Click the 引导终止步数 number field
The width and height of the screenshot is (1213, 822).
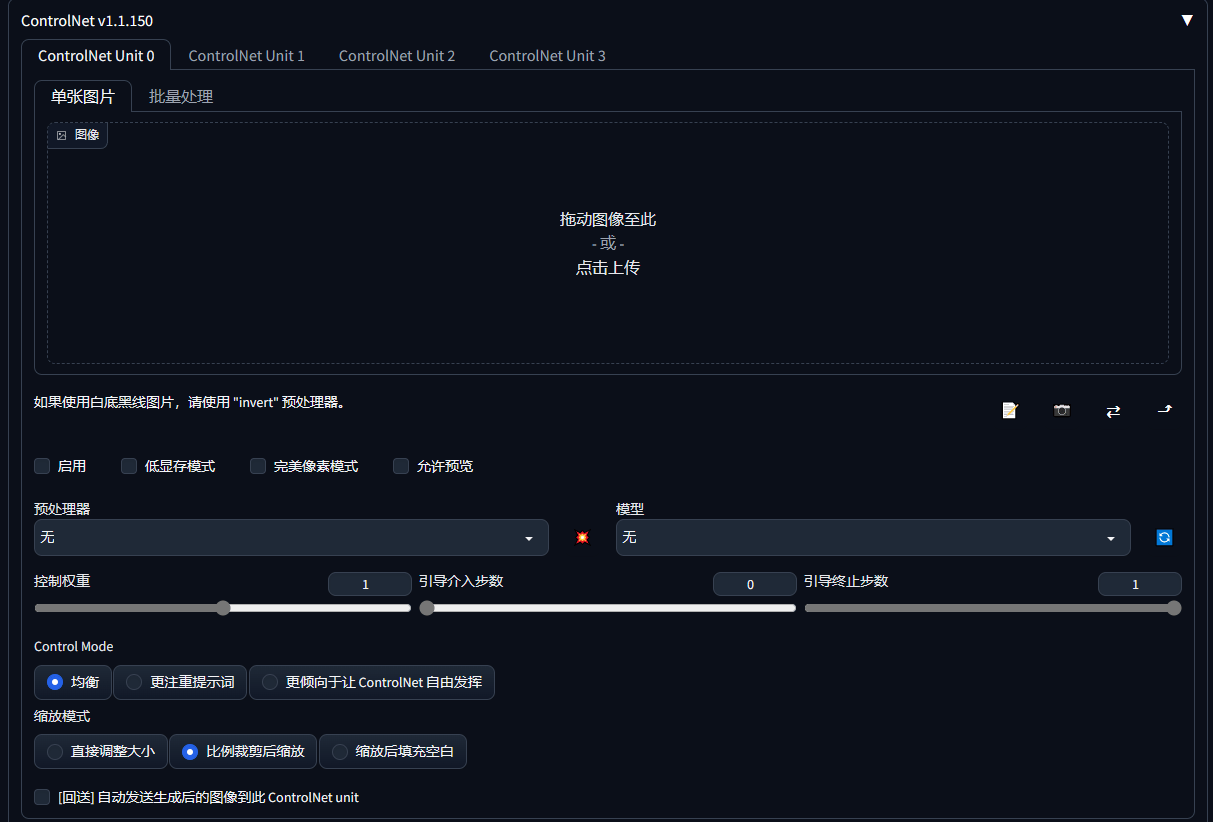pos(1140,584)
